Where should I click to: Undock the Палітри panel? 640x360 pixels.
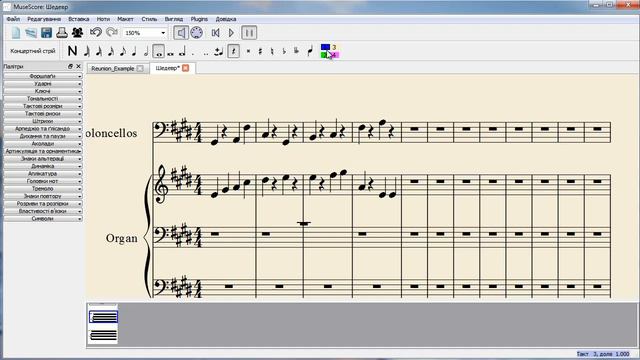tap(70, 66)
